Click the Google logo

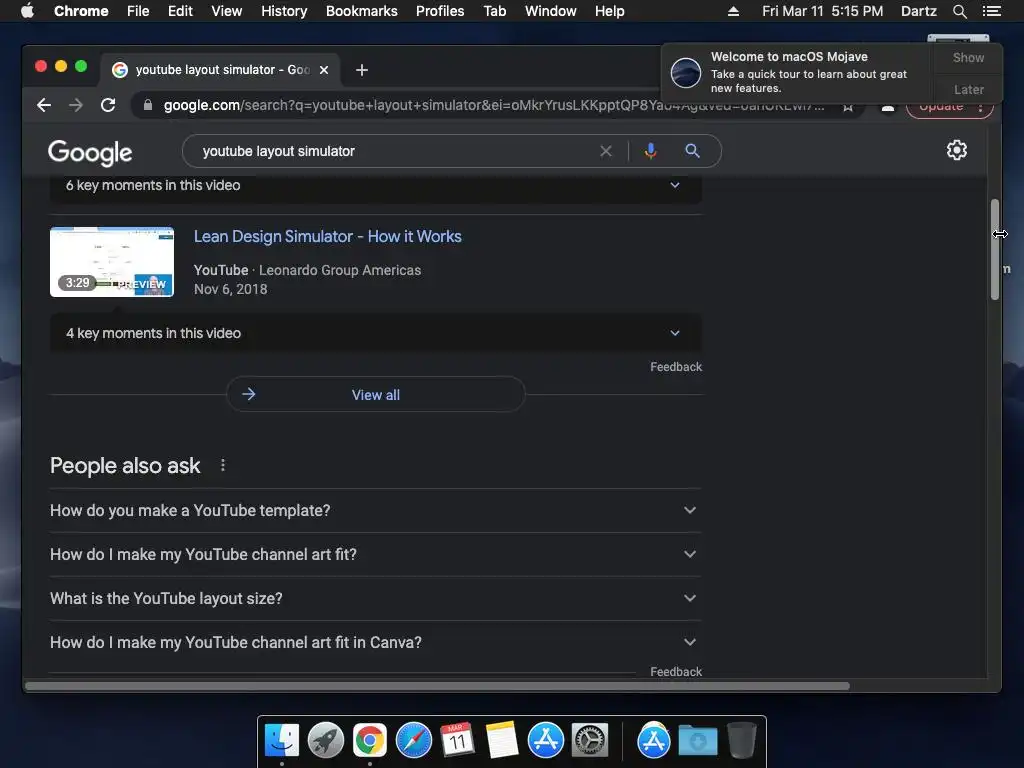pos(90,153)
